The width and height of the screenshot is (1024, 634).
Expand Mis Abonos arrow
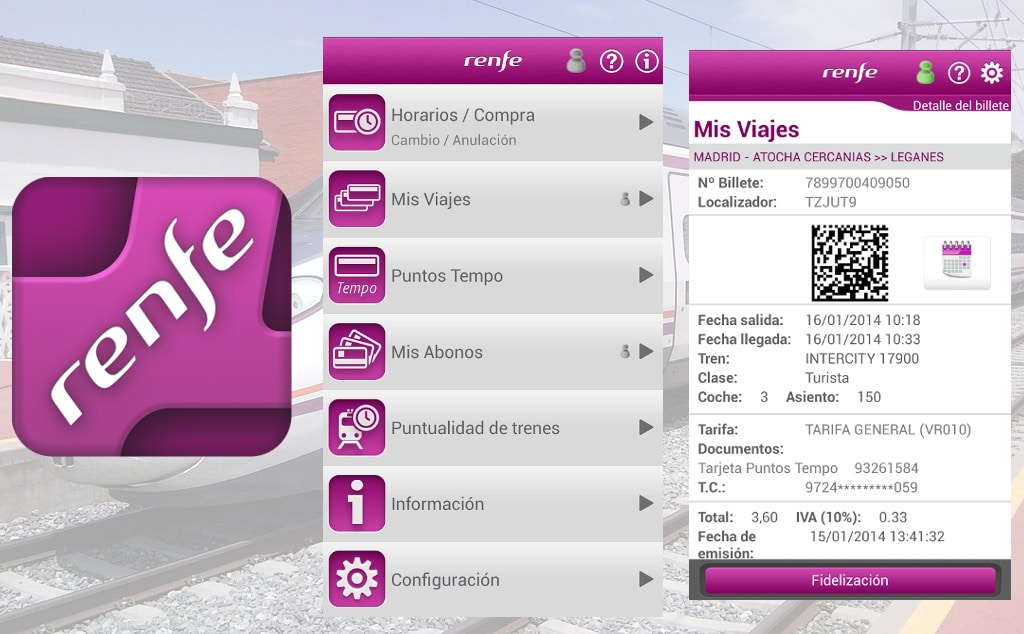click(646, 351)
